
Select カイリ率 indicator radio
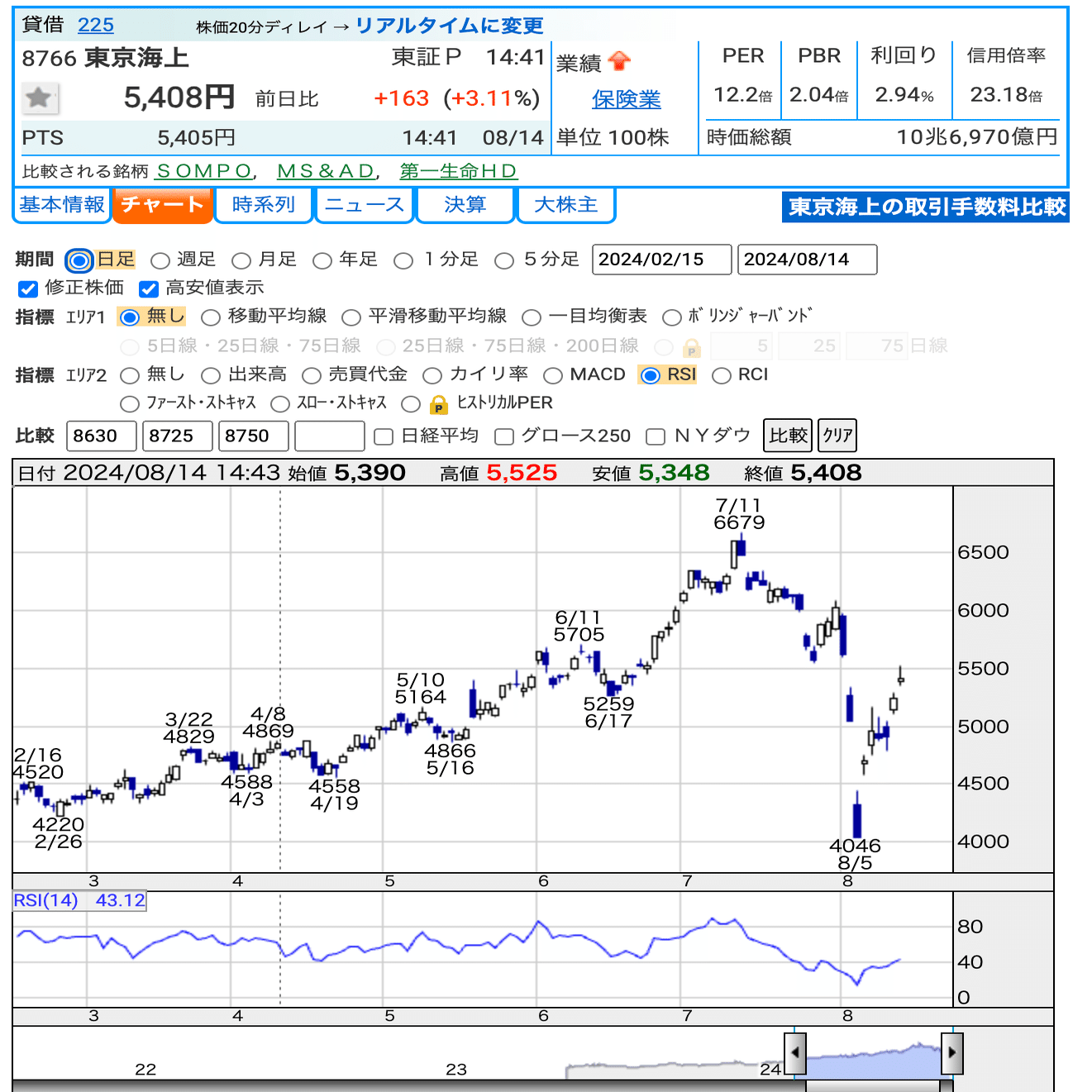tap(432, 376)
